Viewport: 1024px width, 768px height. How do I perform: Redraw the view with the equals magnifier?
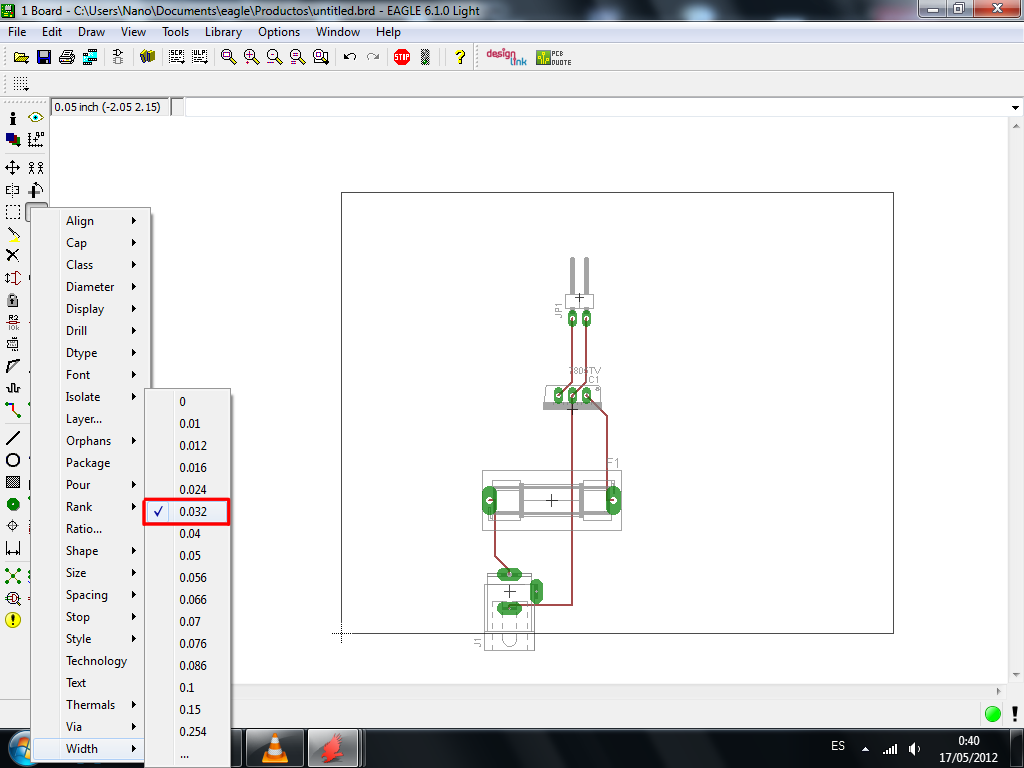click(298, 57)
